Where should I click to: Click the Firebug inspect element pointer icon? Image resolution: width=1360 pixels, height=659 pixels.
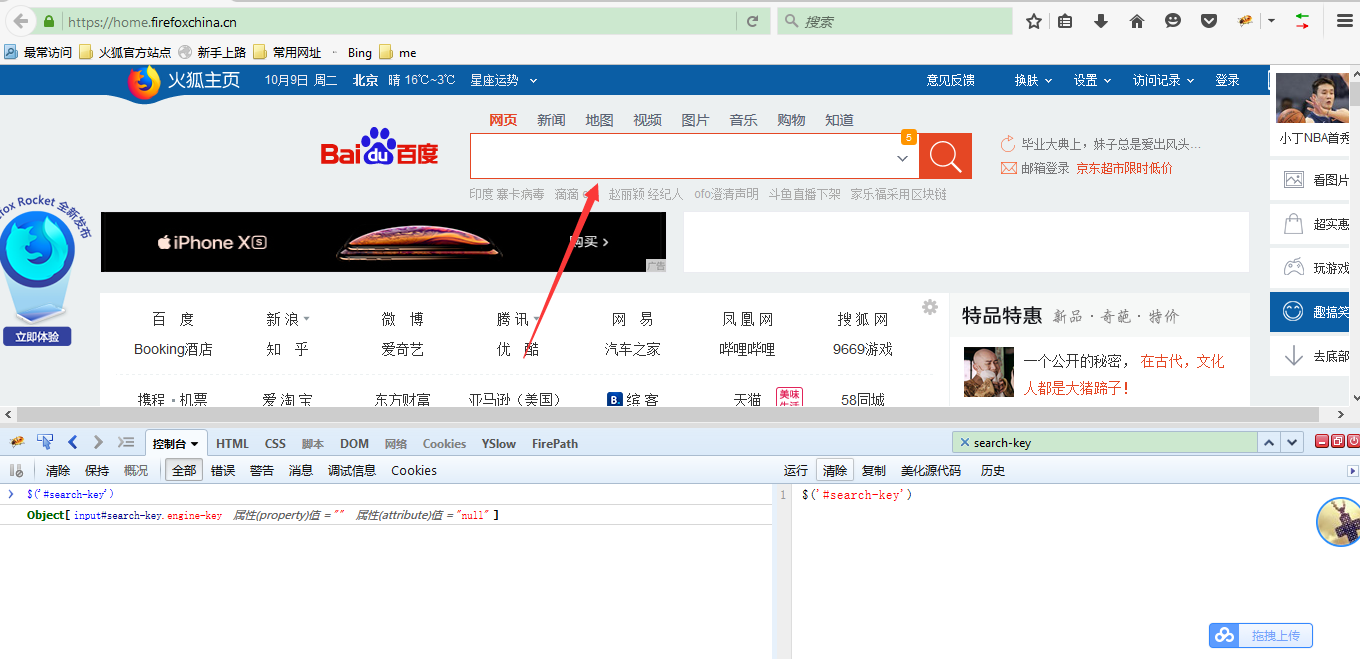click(x=45, y=442)
